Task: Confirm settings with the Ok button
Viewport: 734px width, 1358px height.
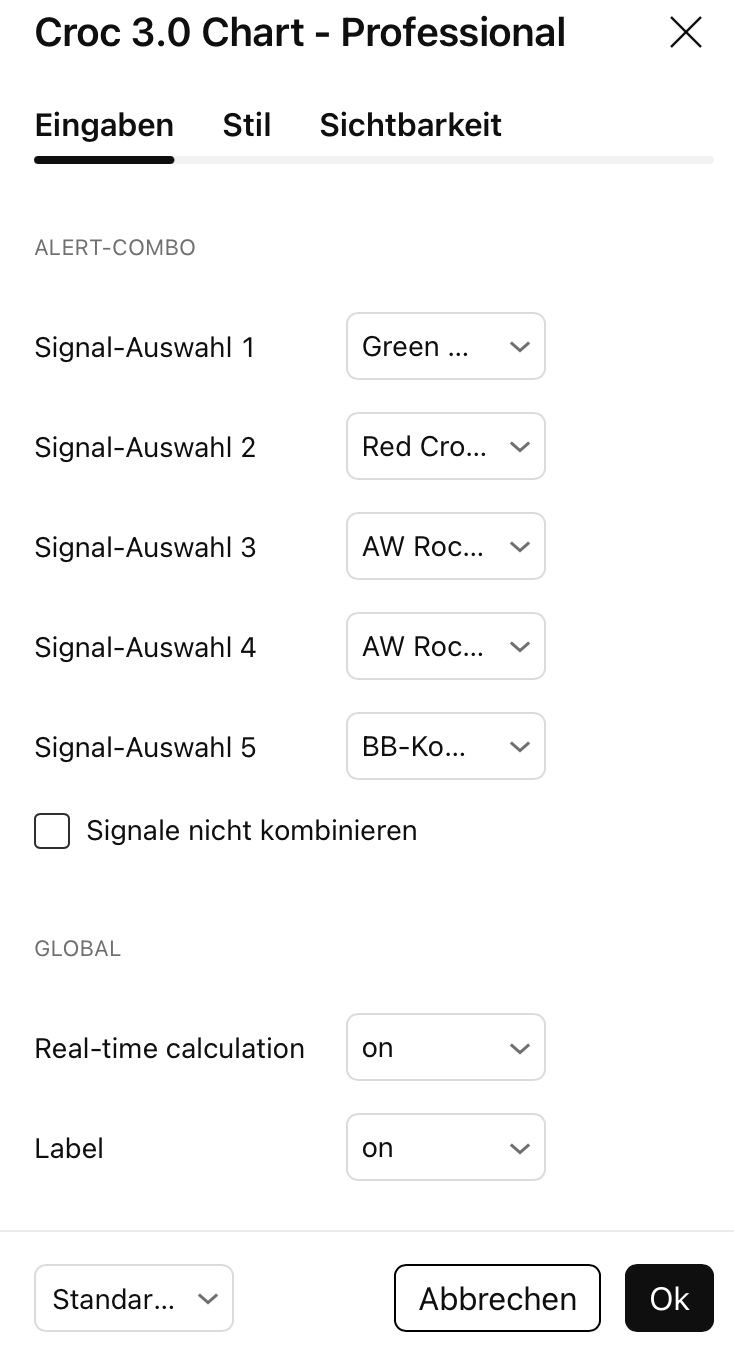Action: (x=669, y=1299)
